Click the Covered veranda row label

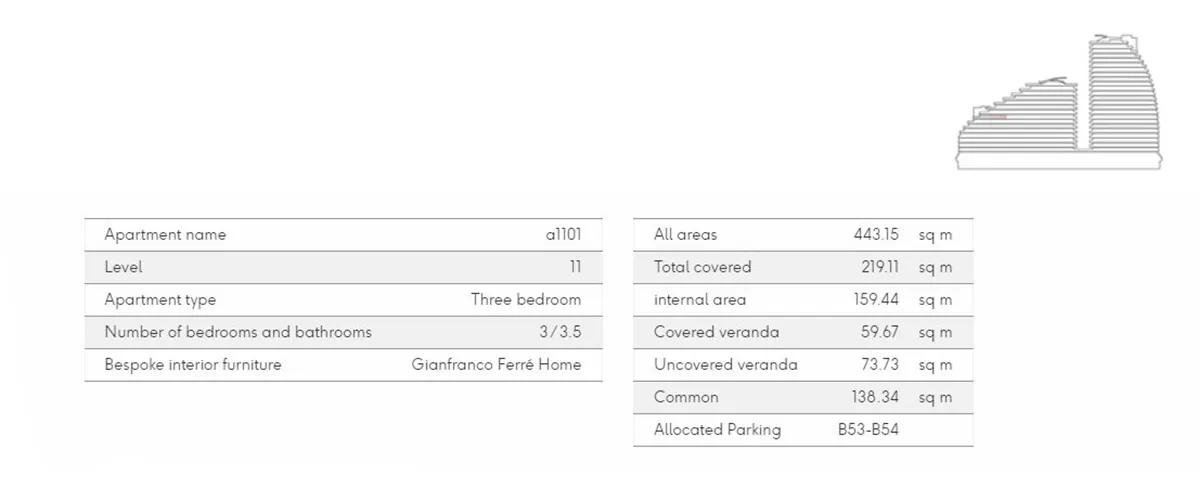point(716,332)
